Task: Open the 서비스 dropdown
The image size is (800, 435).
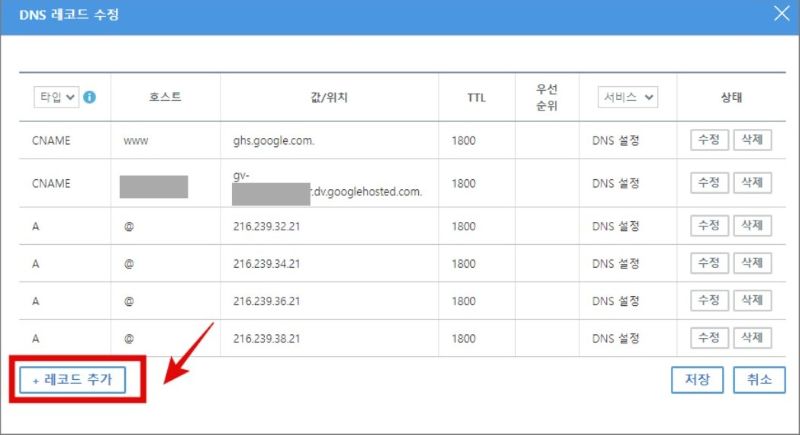Action: pos(628,97)
